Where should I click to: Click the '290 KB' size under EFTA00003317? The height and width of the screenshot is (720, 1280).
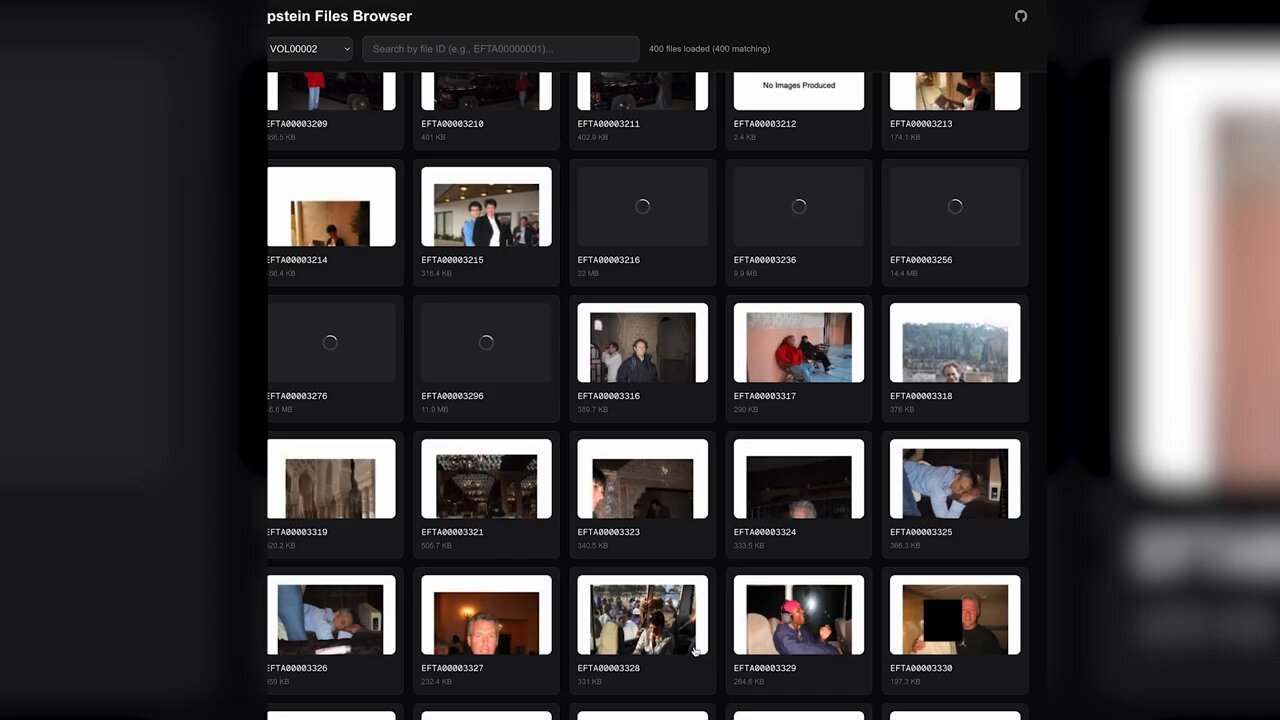click(746, 410)
